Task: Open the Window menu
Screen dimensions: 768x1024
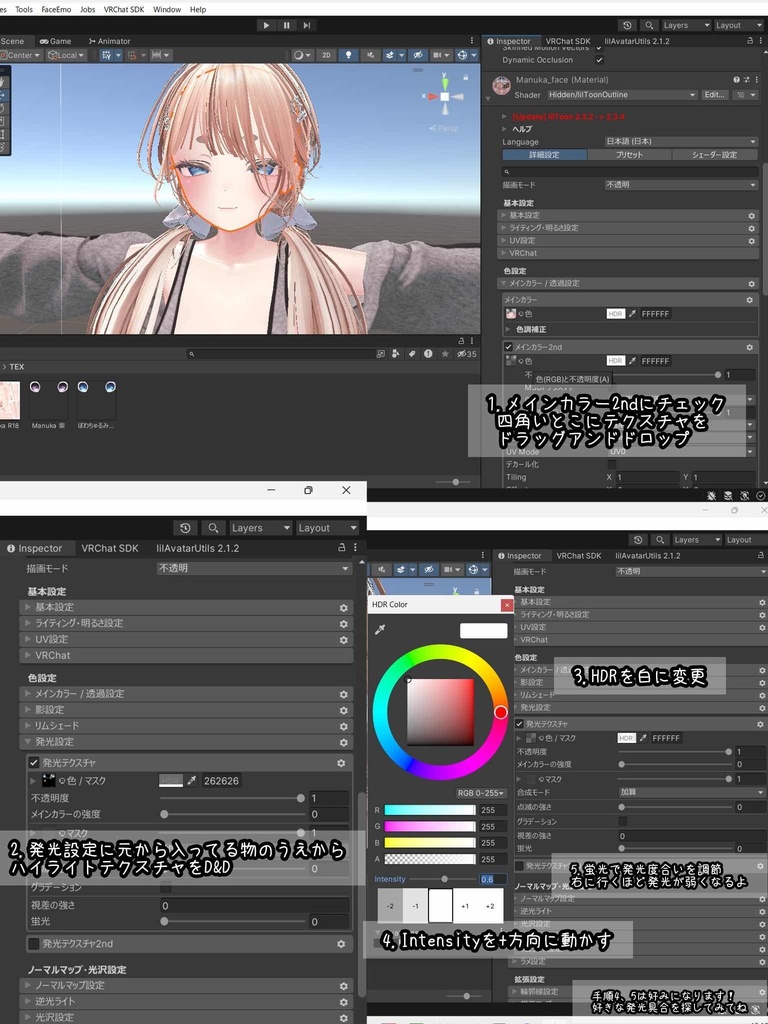Action: [167, 10]
